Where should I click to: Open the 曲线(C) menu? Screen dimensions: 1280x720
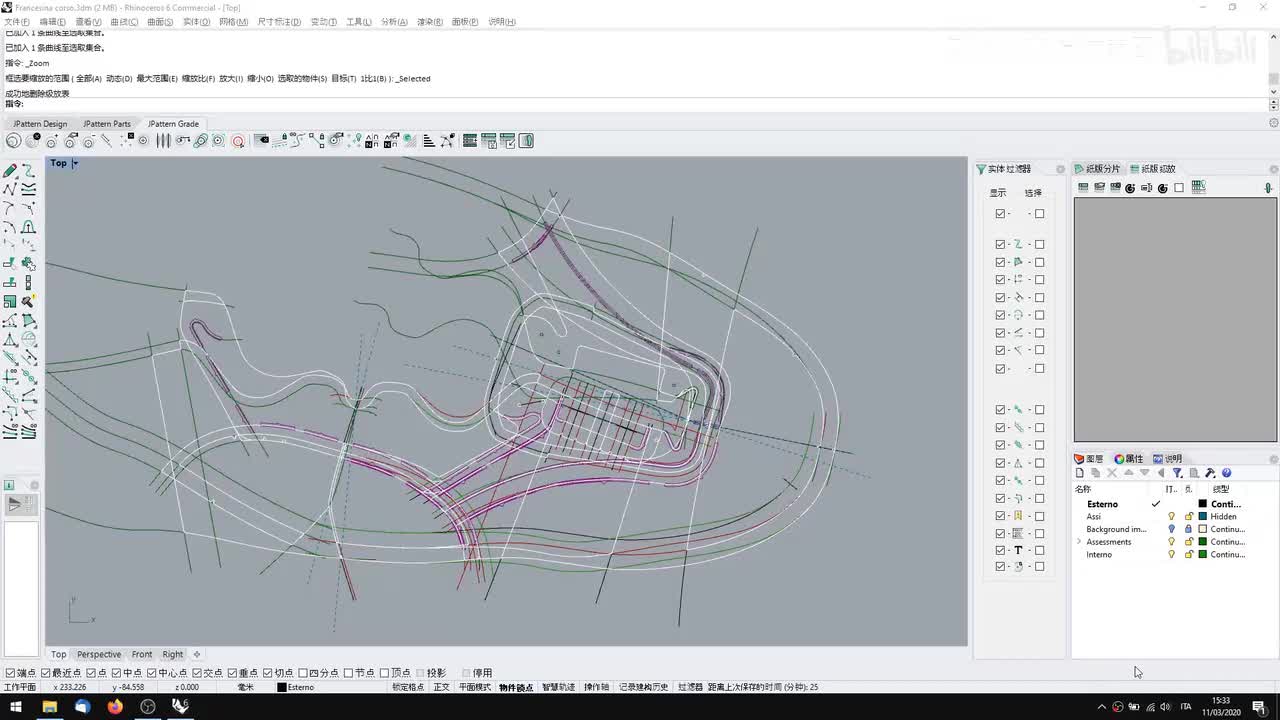click(124, 21)
